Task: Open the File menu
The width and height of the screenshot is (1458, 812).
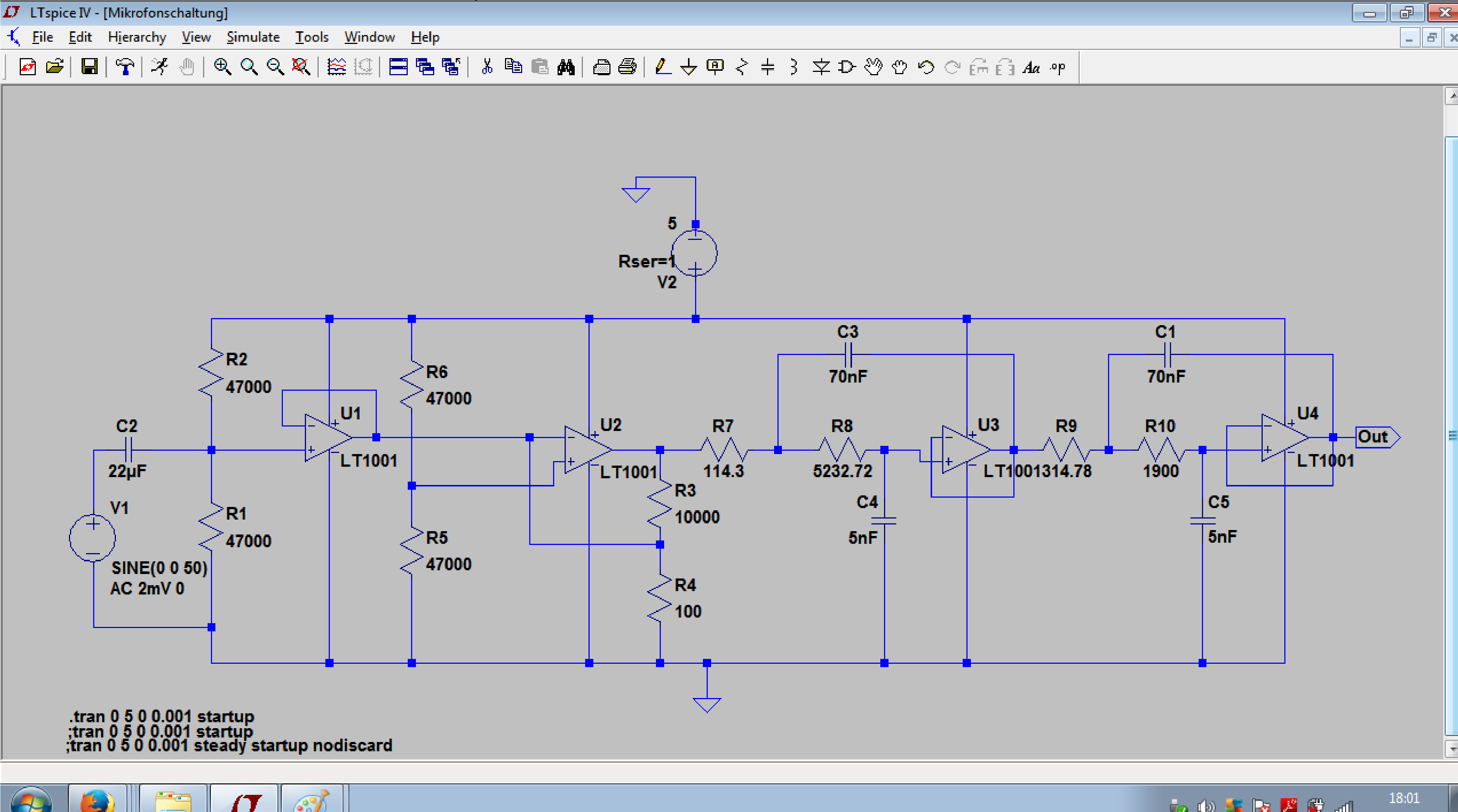Action: 42,37
